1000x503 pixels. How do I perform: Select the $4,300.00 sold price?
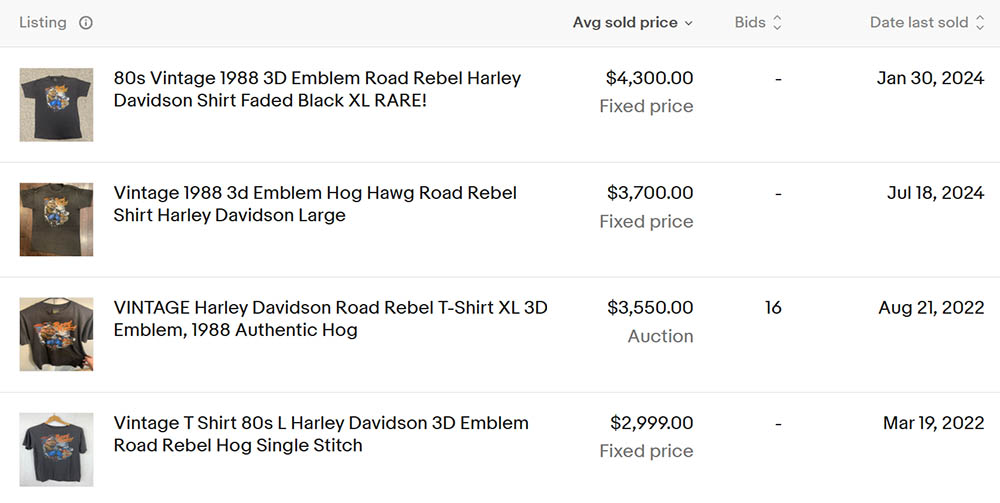coord(649,78)
